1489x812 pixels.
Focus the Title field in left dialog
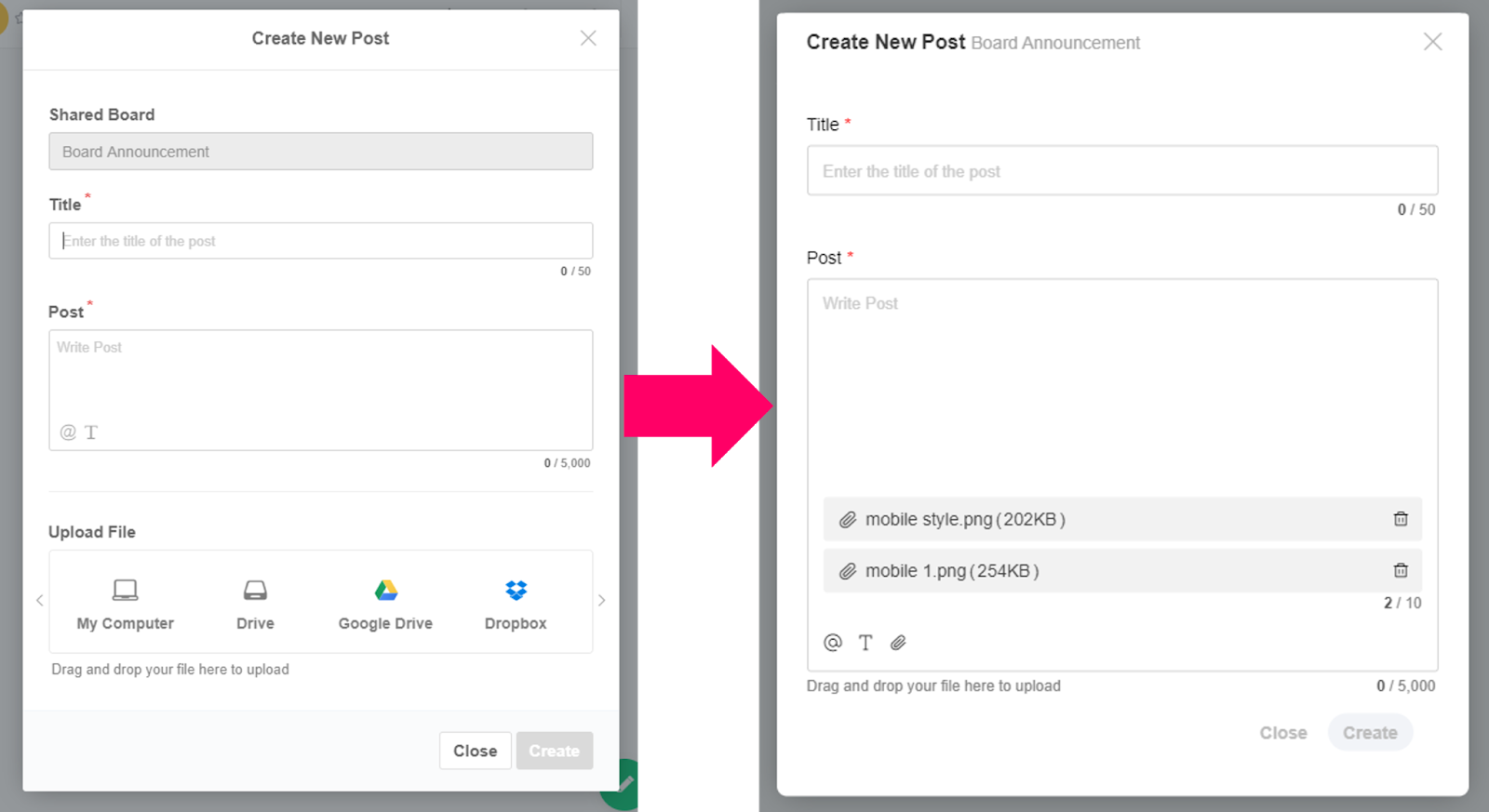pyautogui.click(x=321, y=241)
